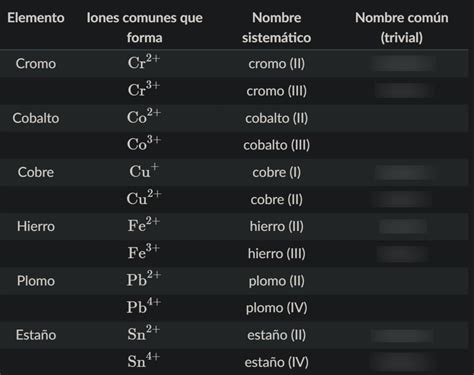This screenshot has height=375, width=474.
Task: Reveal blurred common name for estaño (II)
Action: (x=402, y=335)
